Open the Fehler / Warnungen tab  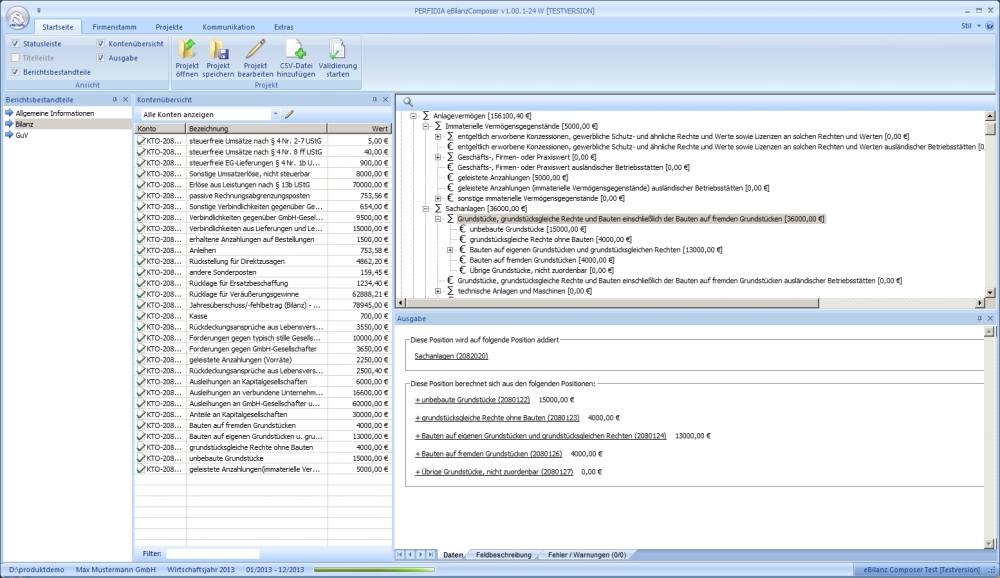click(587, 554)
